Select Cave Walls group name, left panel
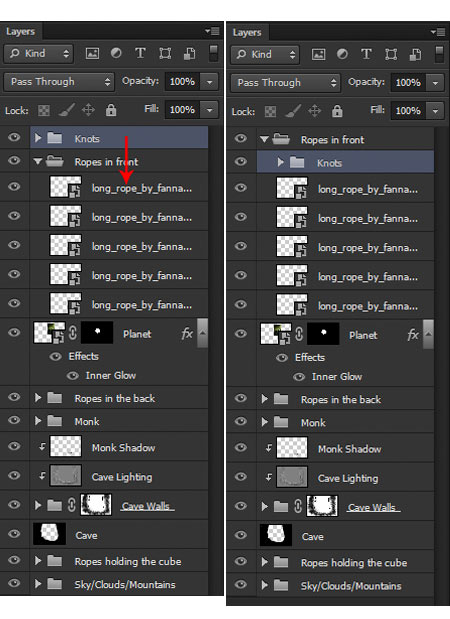This screenshot has width=450, height=619. [147, 506]
